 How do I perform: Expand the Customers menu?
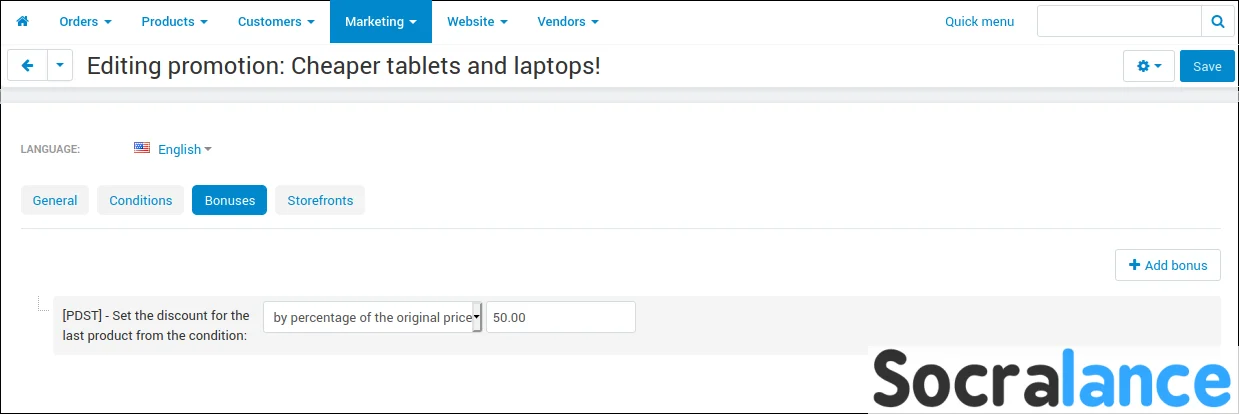tap(276, 21)
